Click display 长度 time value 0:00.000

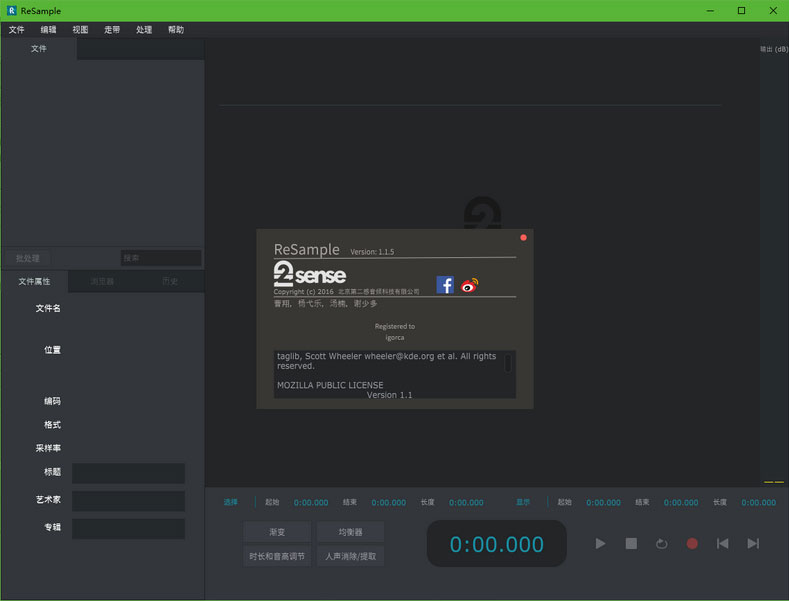(x=758, y=502)
